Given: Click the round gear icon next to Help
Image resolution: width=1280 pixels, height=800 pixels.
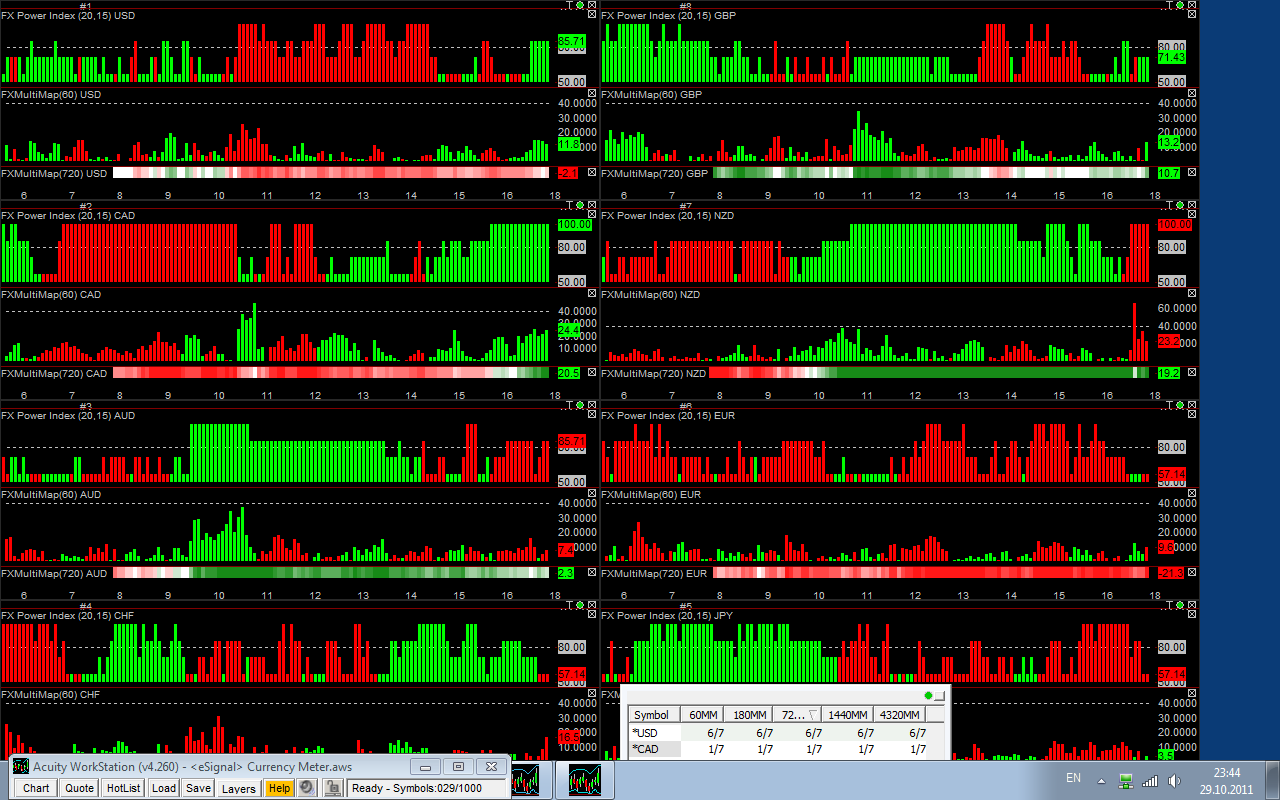Looking at the screenshot, I should pos(306,788).
